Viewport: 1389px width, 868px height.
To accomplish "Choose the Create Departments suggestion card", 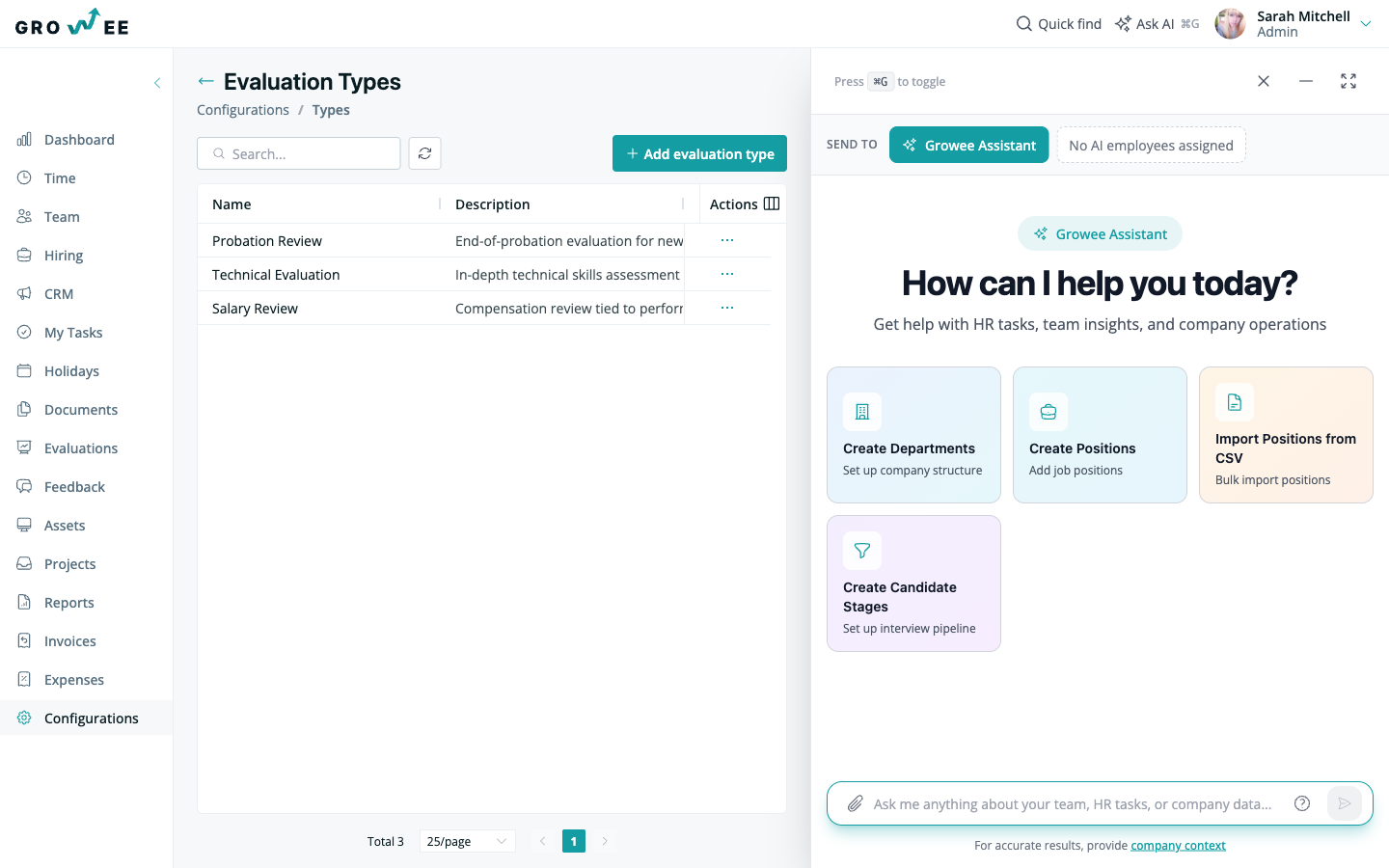I will [913, 435].
